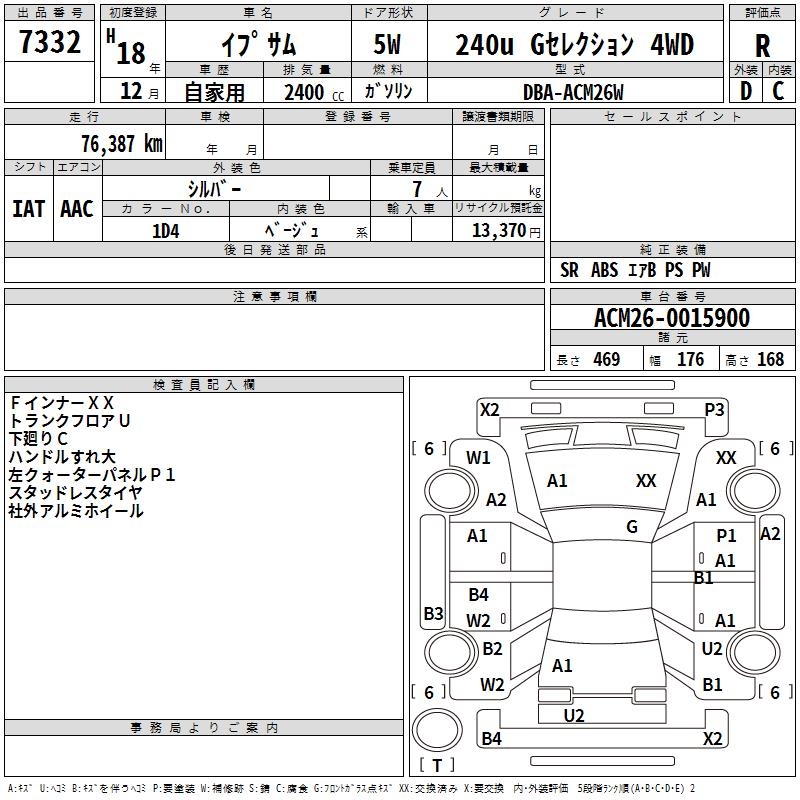Select the mileage value 76,387 km
800x800 pixels.
pos(122,143)
